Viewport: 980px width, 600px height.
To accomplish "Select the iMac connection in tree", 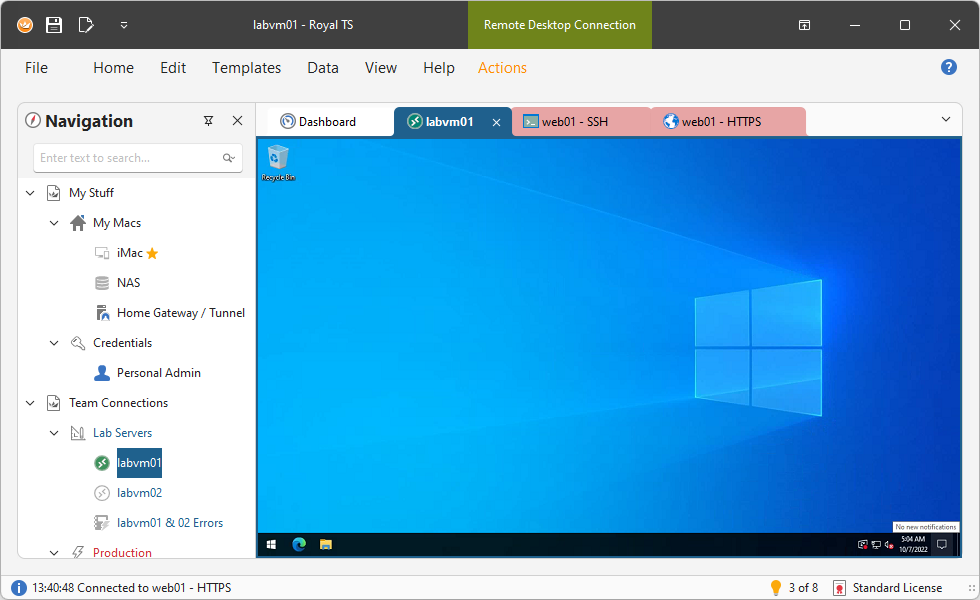I will pyautogui.click(x=129, y=253).
